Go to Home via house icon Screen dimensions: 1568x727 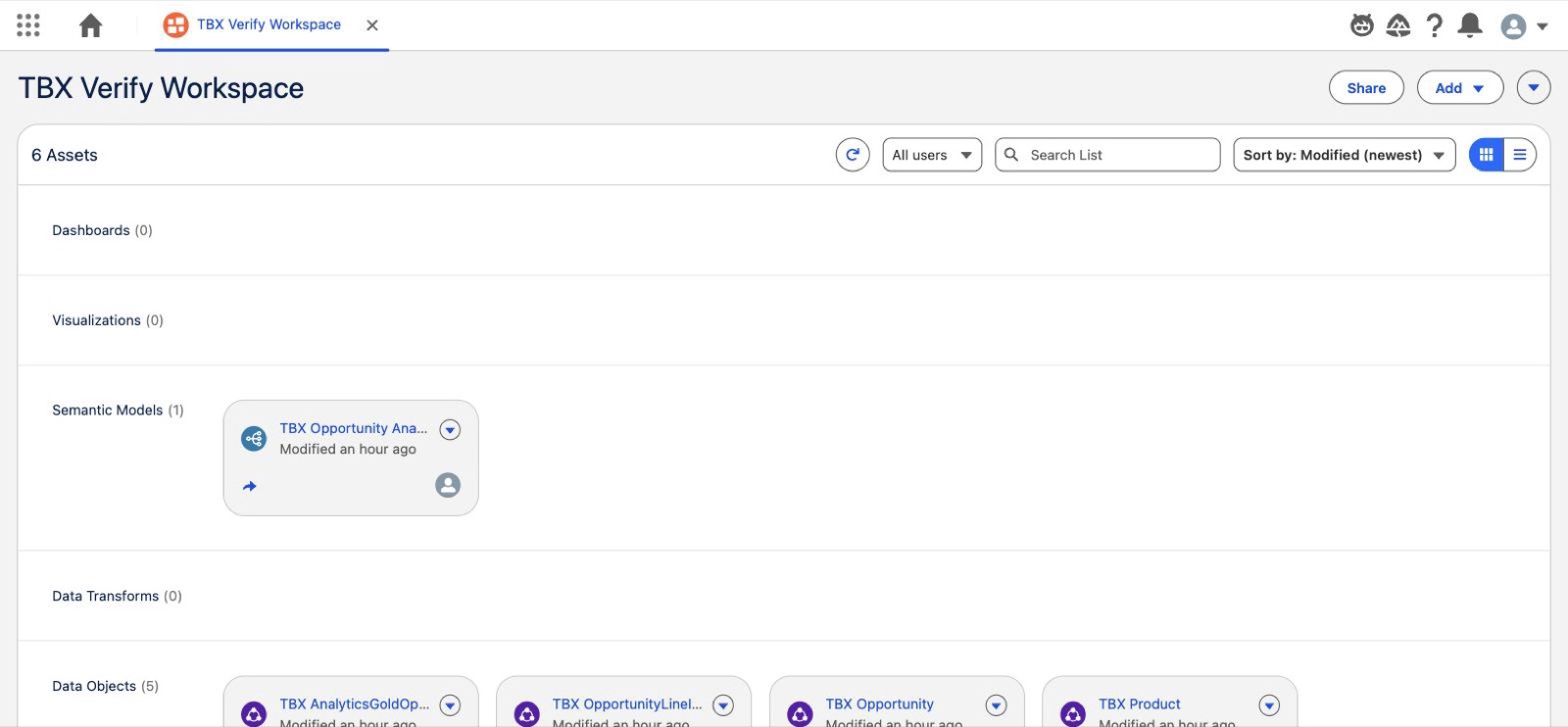pyautogui.click(x=90, y=25)
